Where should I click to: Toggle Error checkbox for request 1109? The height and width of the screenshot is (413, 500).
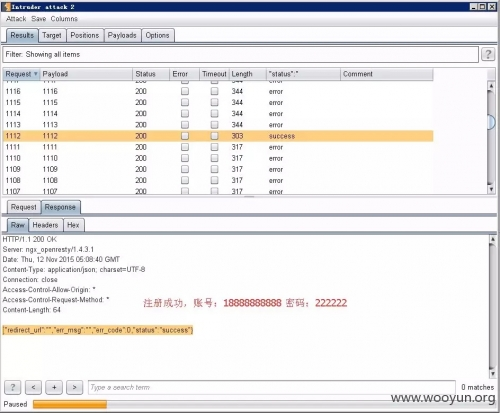[x=185, y=169]
